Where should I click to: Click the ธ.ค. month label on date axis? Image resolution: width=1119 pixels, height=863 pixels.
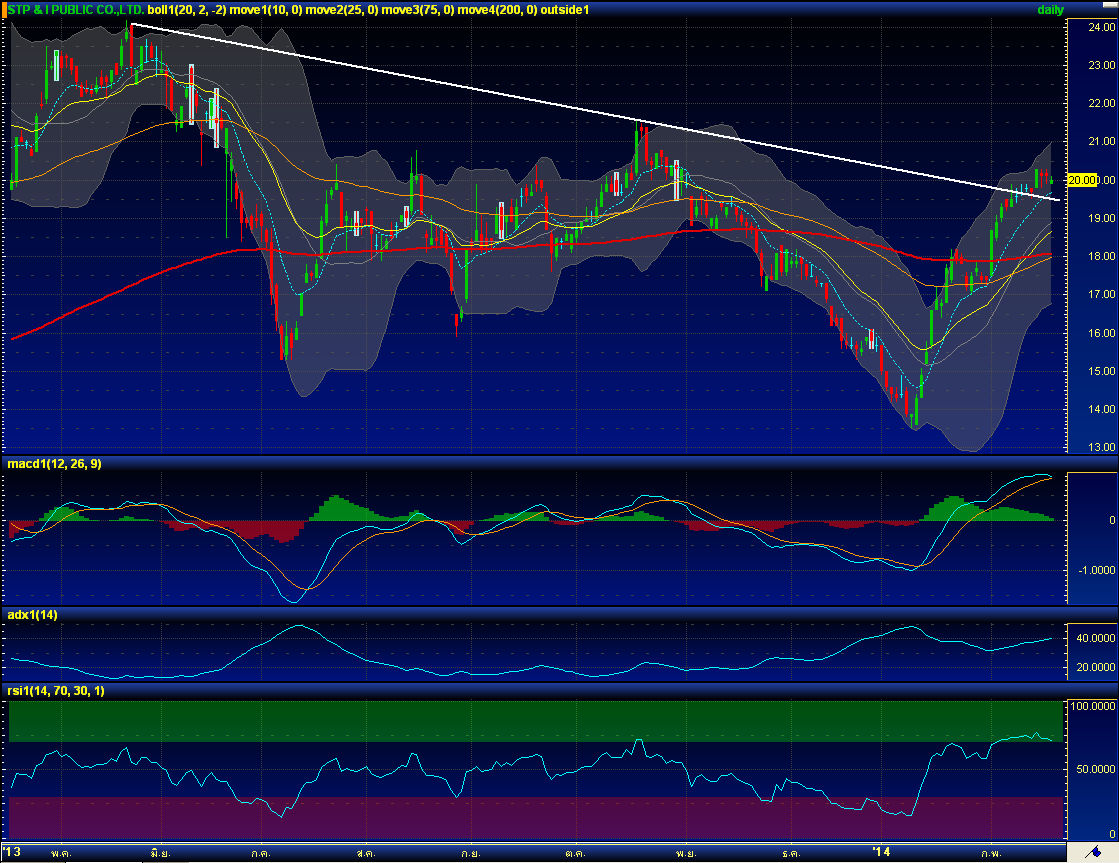pyautogui.click(x=791, y=853)
